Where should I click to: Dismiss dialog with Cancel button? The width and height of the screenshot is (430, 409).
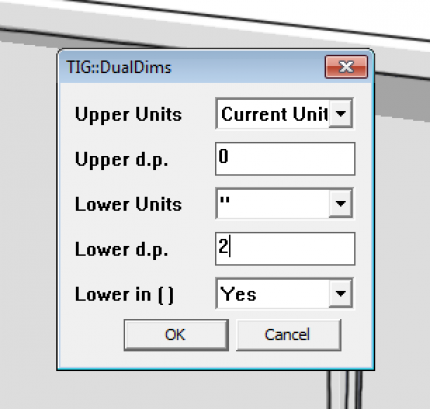pyautogui.click(x=288, y=335)
